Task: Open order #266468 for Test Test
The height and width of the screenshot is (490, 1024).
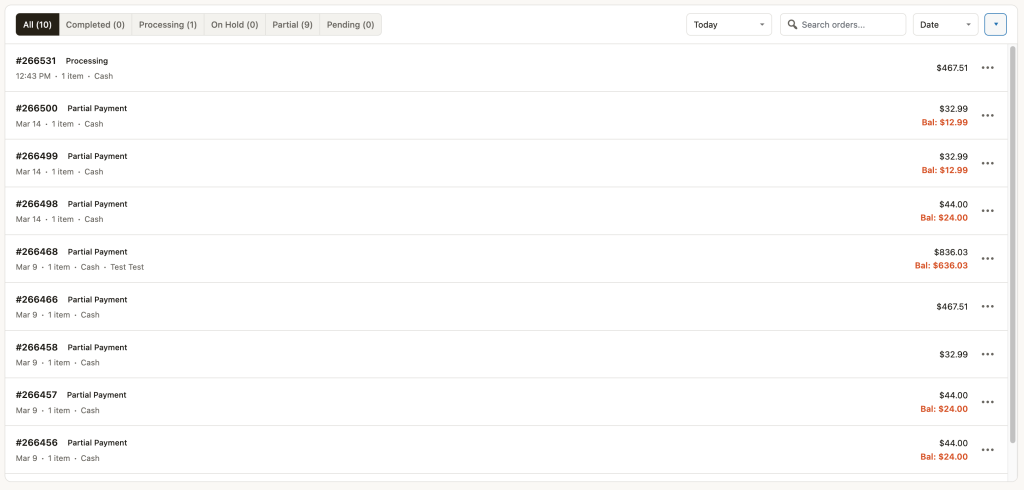Action: tap(40, 252)
